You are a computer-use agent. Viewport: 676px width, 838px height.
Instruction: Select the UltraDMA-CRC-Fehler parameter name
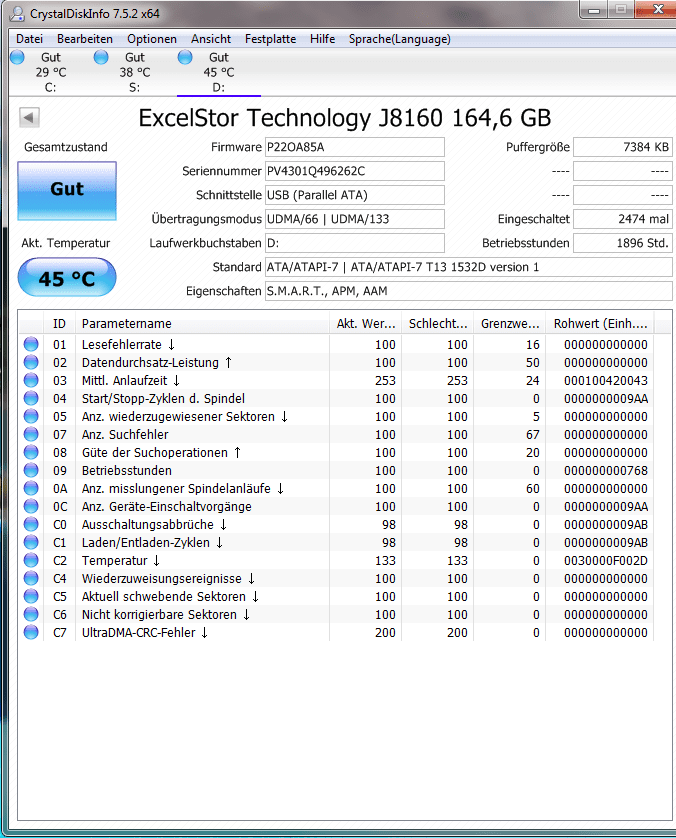click(145, 633)
